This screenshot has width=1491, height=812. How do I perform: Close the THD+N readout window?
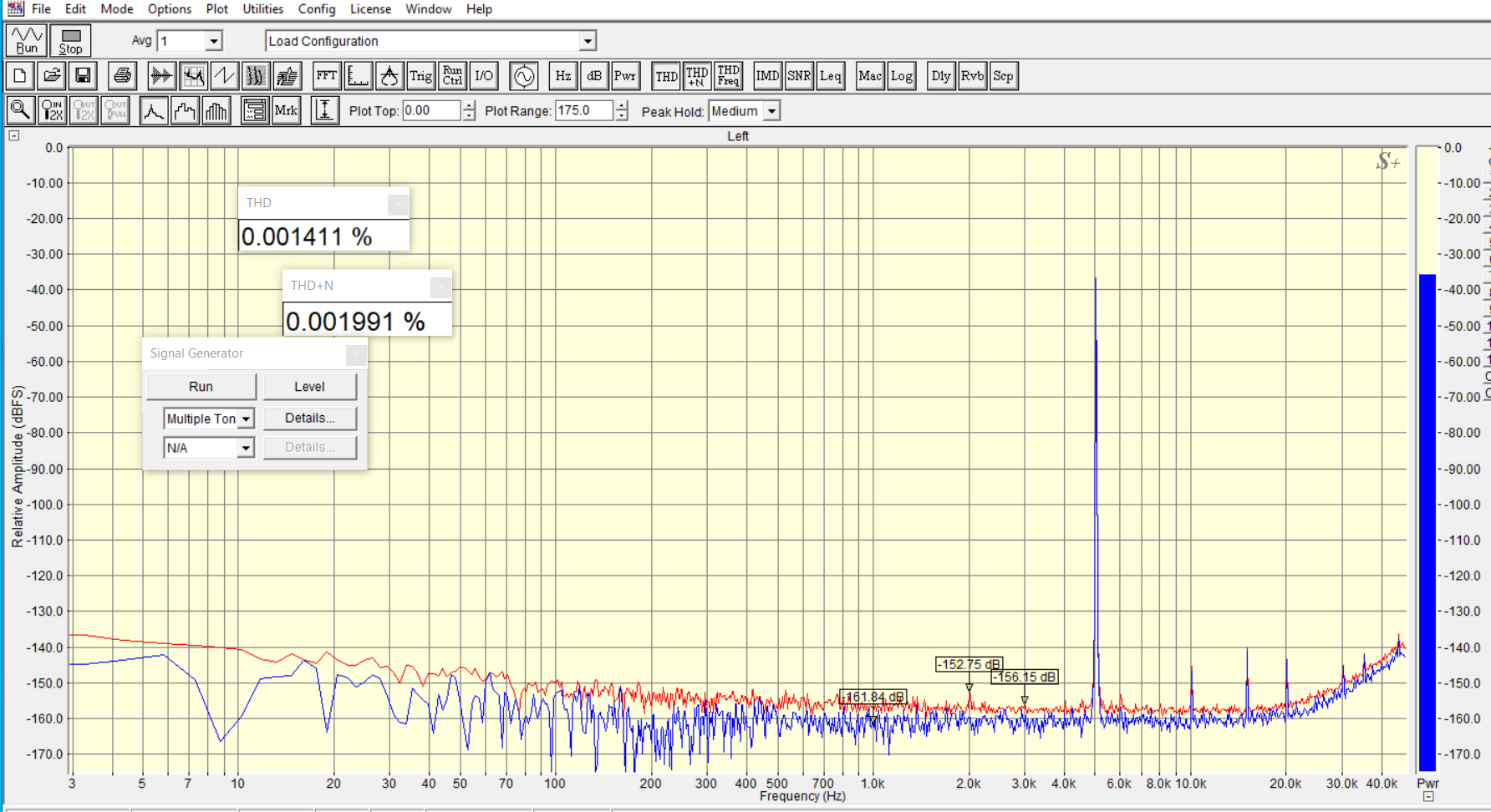pyautogui.click(x=440, y=287)
